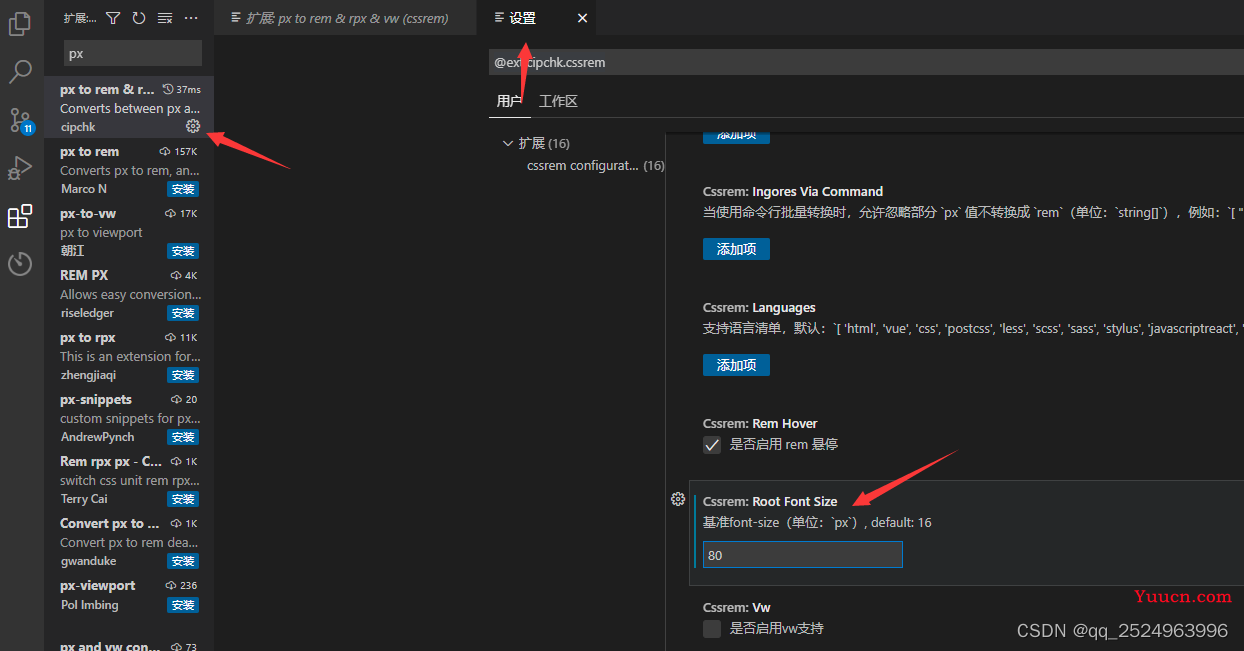Select the Convert px to extension title
This screenshot has width=1244, height=651.
[109, 524]
